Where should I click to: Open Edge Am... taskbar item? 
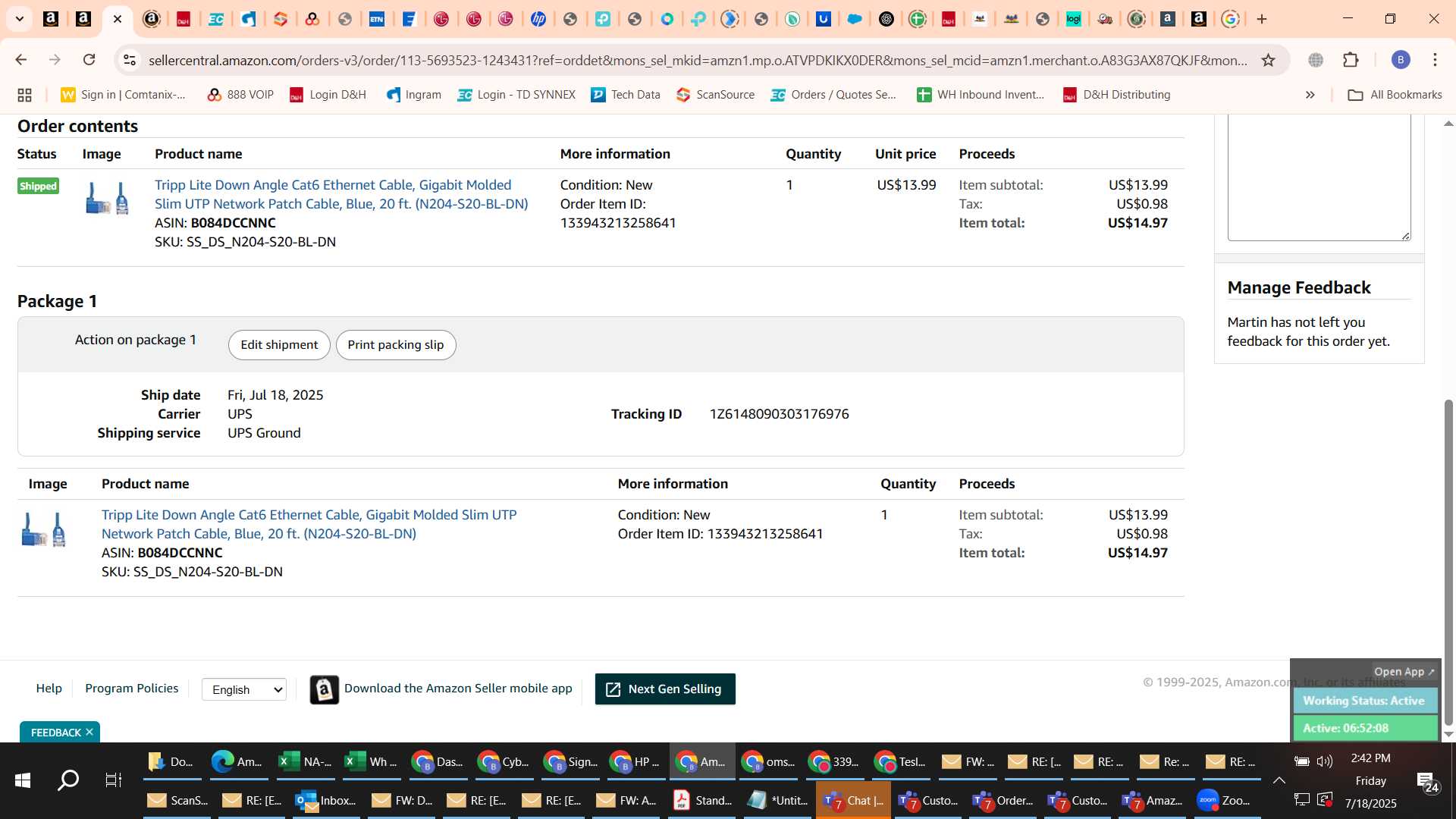pyautogui.click(x=237, y=762)
